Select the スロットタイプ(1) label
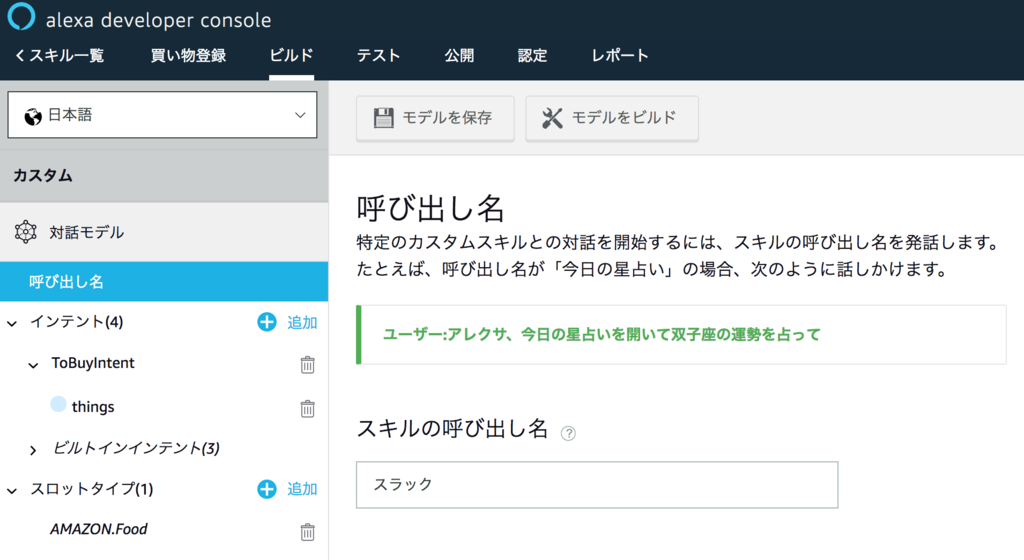Image resolution: width=1024 pixels, height=560 pixels. 91,489
